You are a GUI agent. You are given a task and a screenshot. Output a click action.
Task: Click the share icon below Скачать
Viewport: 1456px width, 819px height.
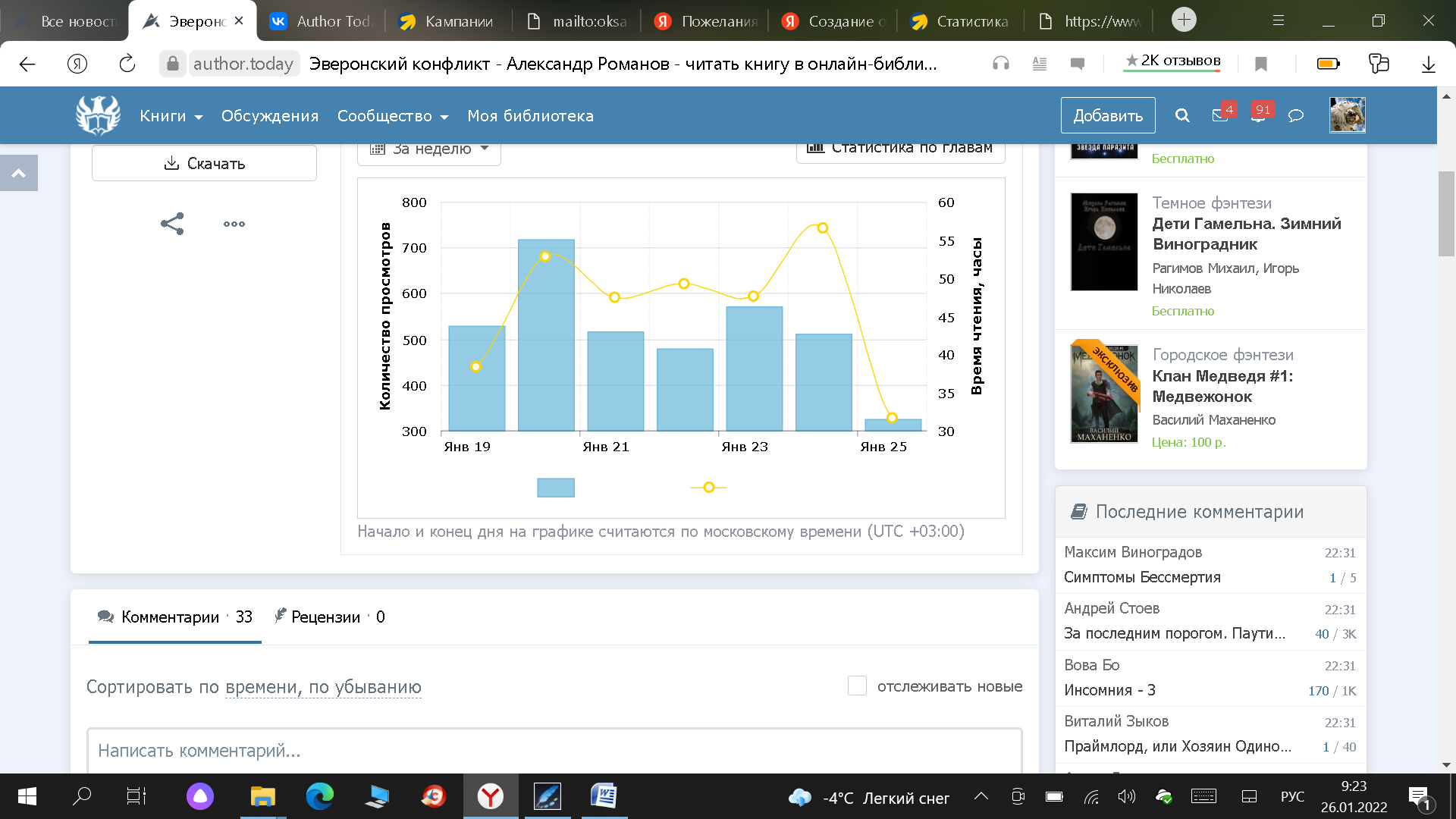[172, 224]
